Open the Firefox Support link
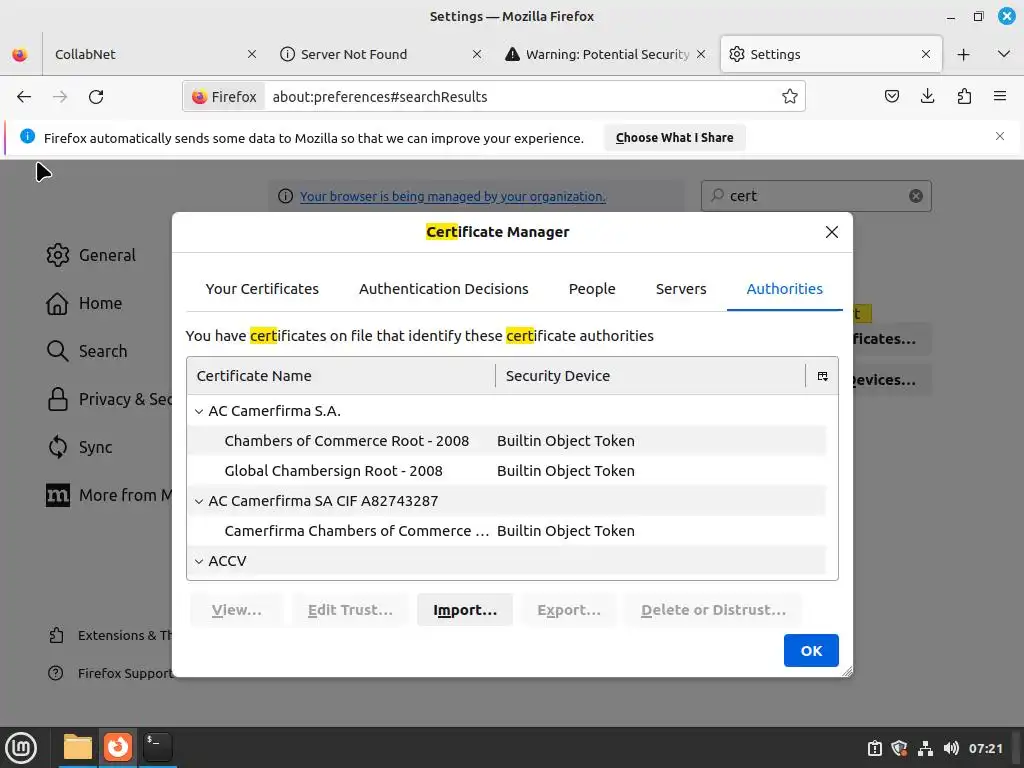Viewport: 1024px width, 768px height. [x=110, y=673]
